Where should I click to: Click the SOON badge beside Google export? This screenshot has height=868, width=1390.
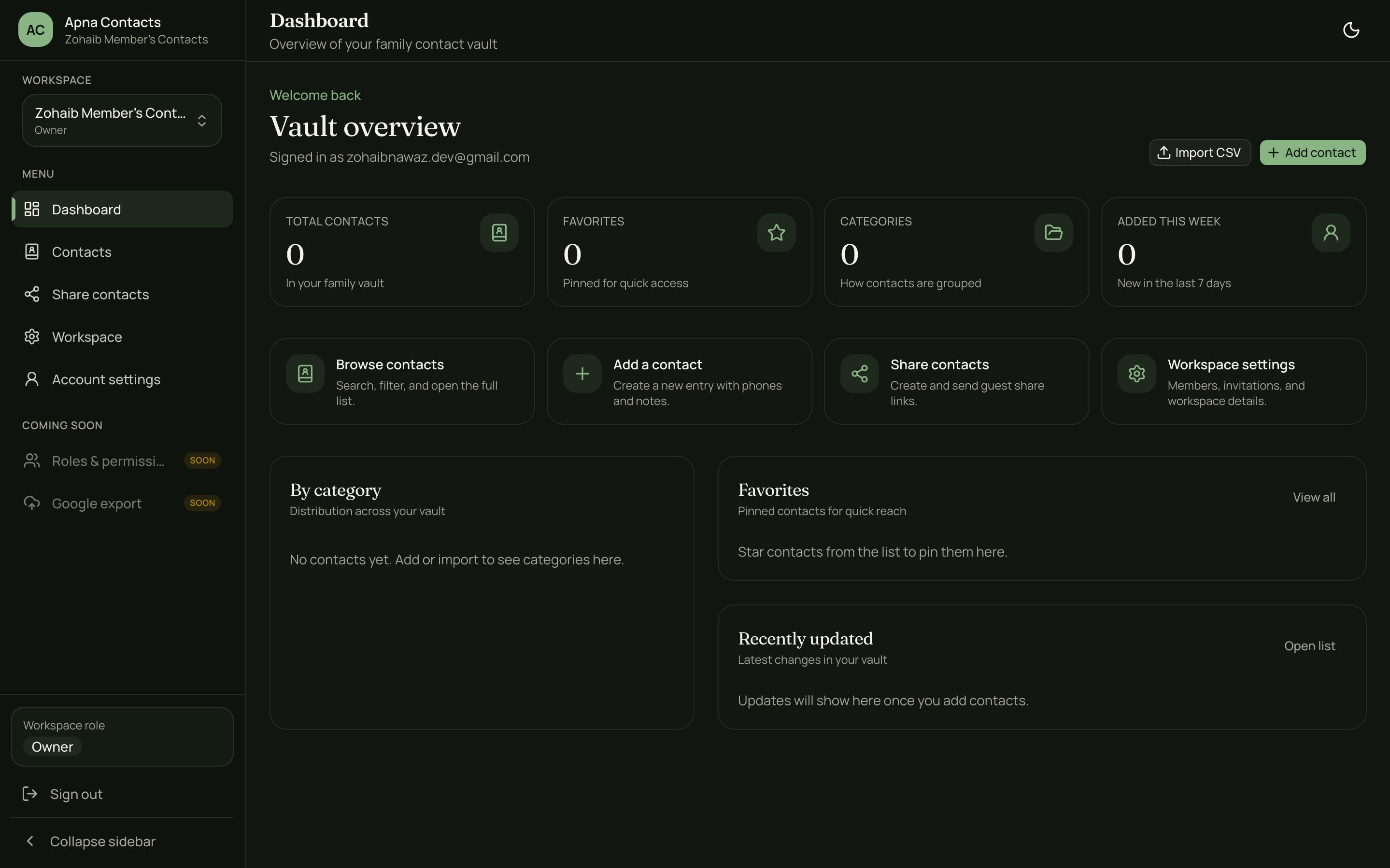202,503
